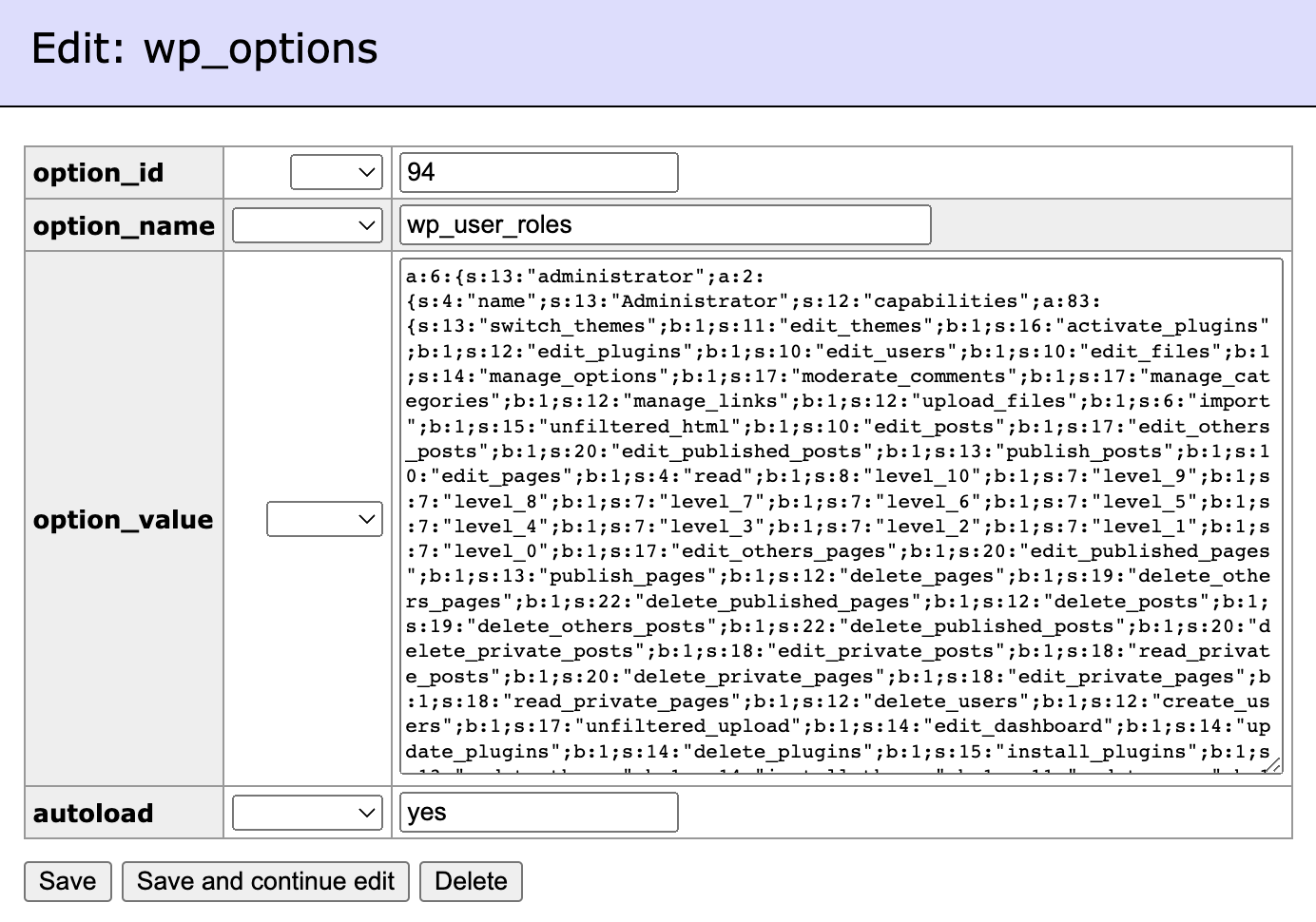Focus the autoload field showing yes
Viewport: 1316px width, 922px height.
[x=538, y=813]
